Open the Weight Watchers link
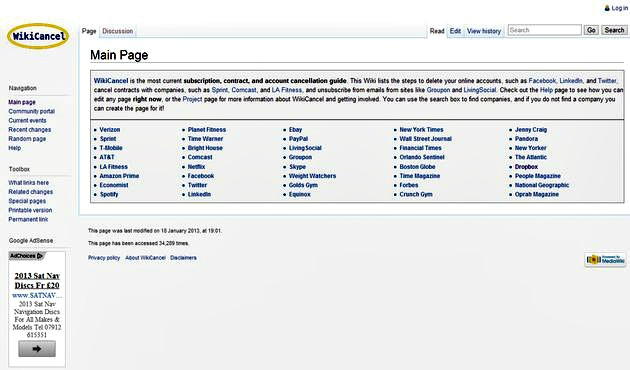 (x=313, y=176)
